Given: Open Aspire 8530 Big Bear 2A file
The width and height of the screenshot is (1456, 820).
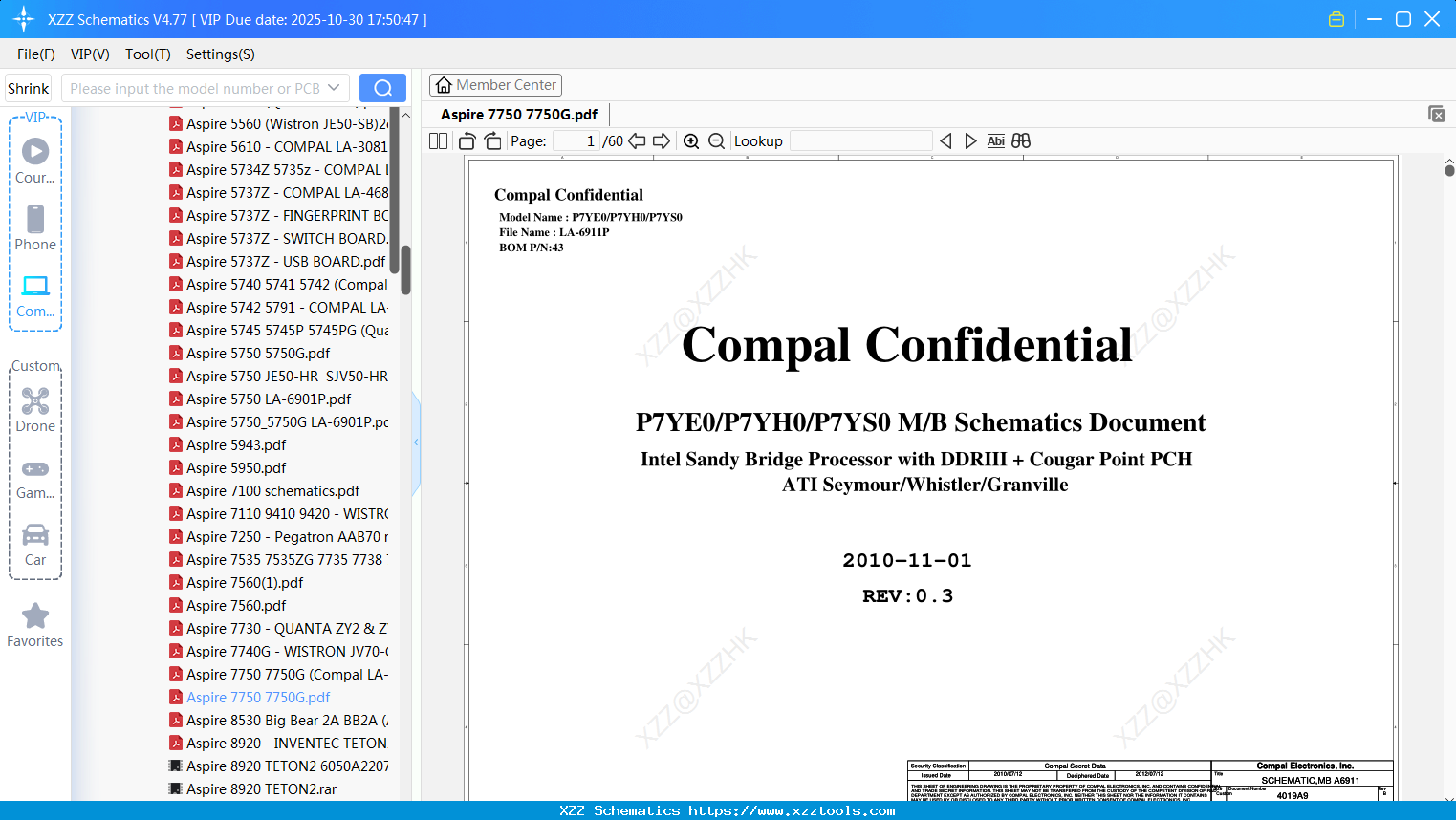Looking at the screenshot, I should [x=278, y=721].
